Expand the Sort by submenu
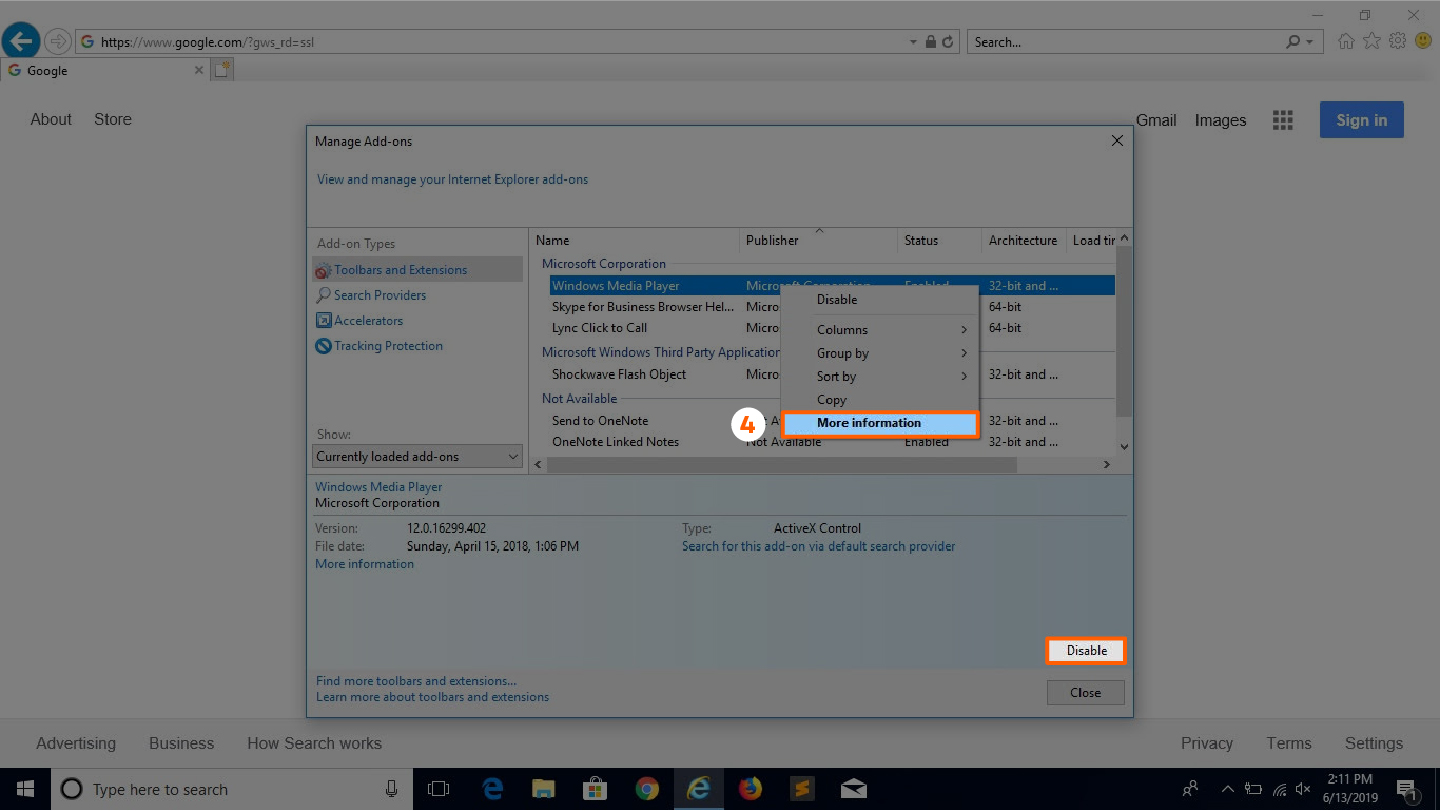 click(x=879, y=377)
